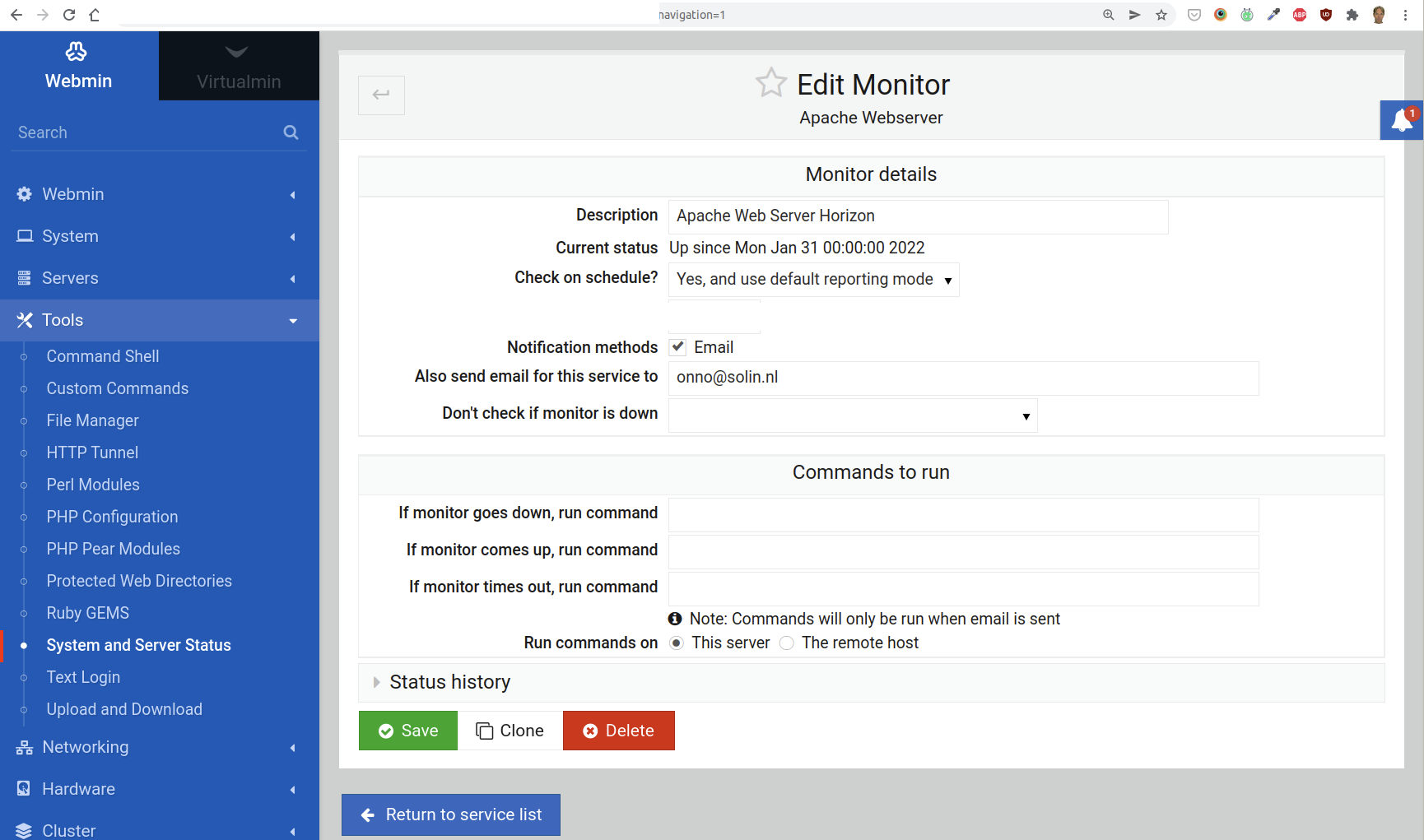1424x840 pixels.
Task: Open the Check on schedule dropdown
Action: click(x=813, y=280)
